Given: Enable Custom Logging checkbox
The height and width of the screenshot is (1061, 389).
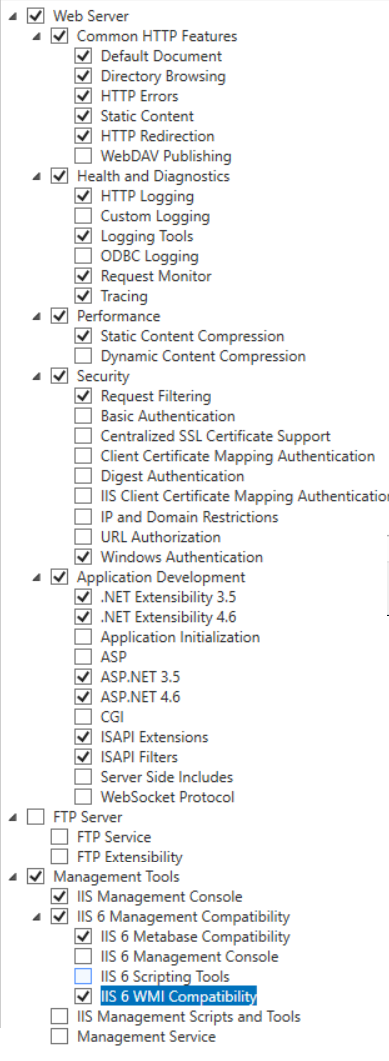Looking at the screenshot, I should pos(83,216).
